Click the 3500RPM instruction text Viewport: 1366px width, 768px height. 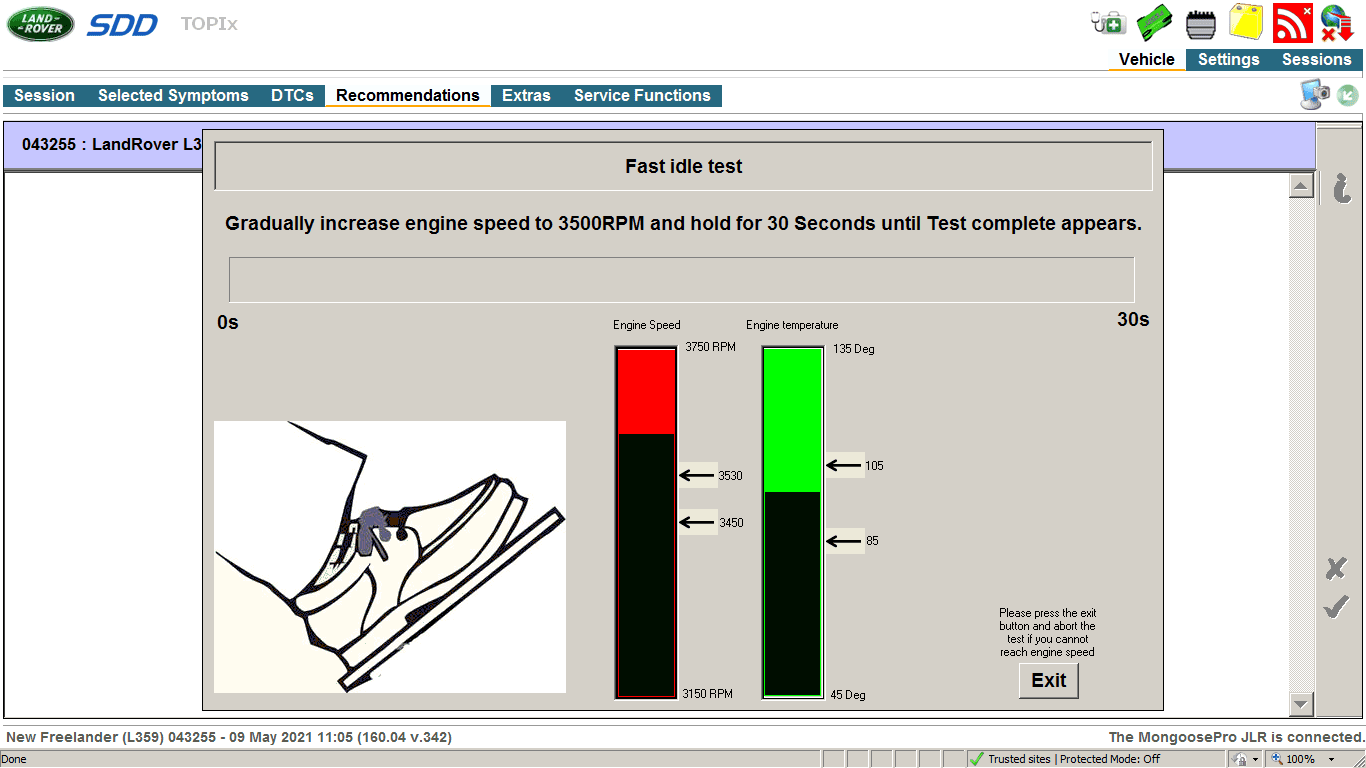(683, 224)
